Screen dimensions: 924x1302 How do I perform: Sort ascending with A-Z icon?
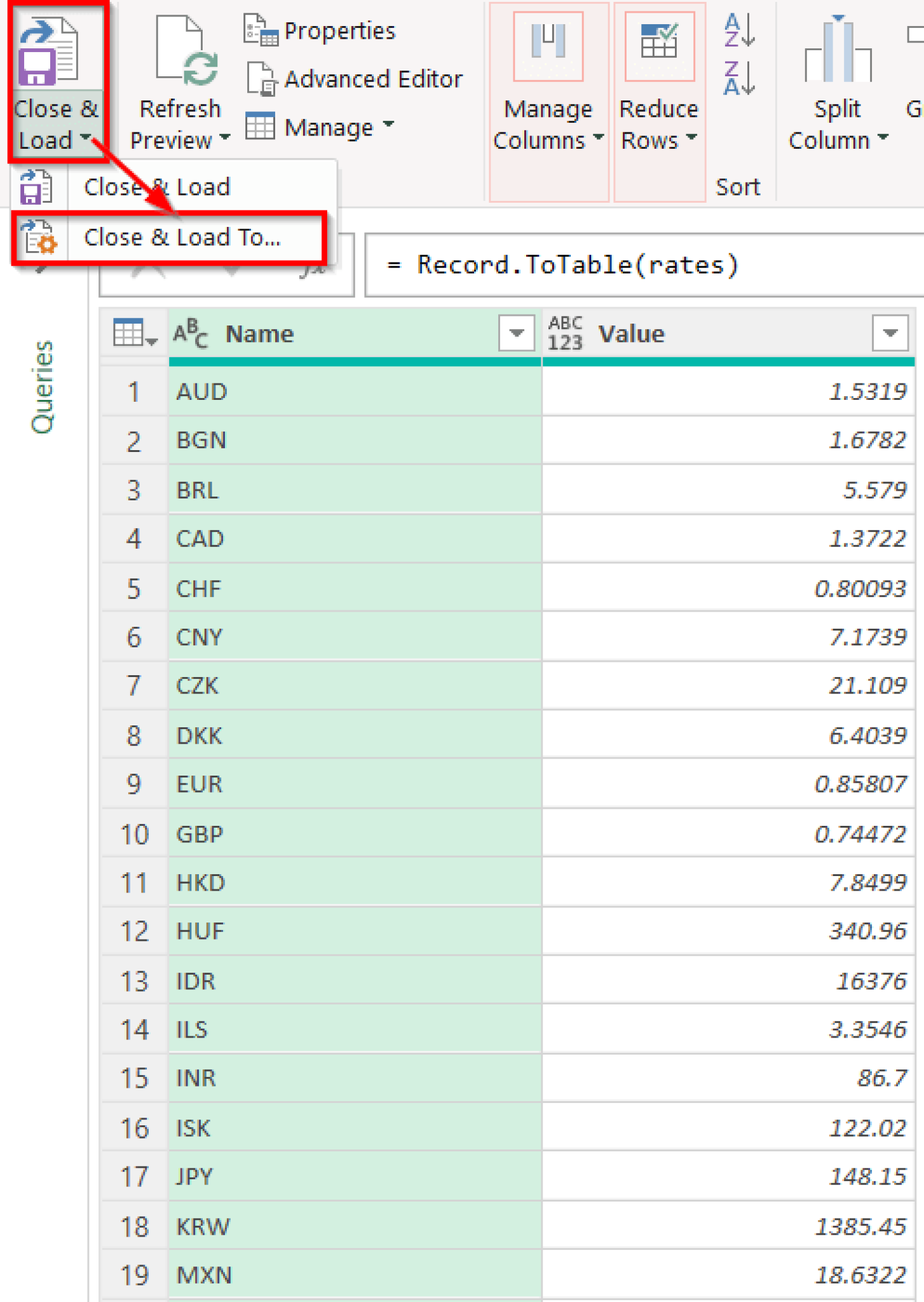click(x=739, y=31)
